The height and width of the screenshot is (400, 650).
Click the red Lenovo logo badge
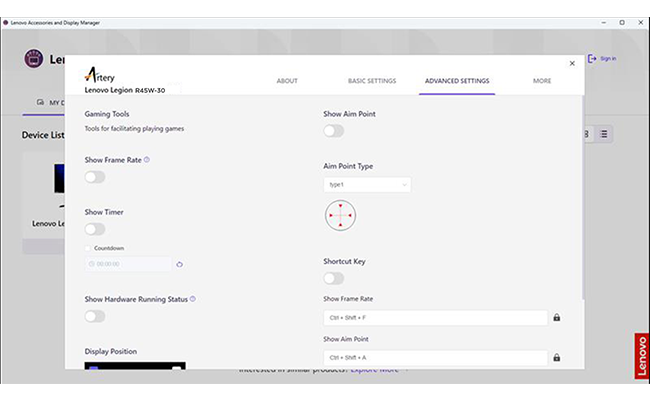coord(641,356)
